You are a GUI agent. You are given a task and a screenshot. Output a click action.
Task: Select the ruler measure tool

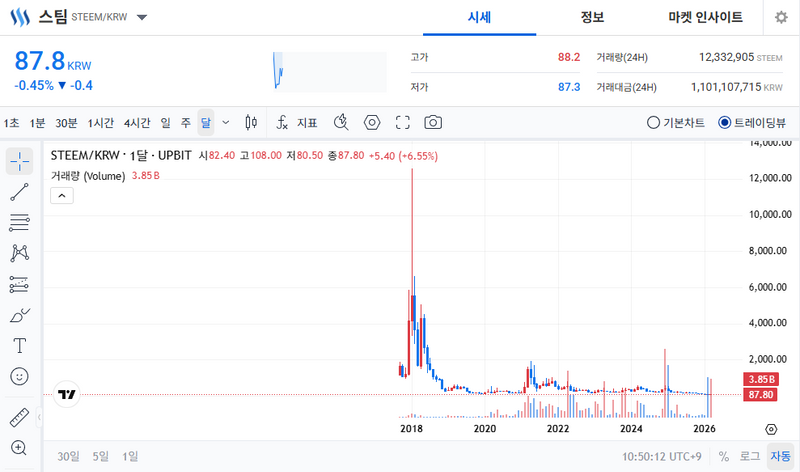[x=19, y=417]
